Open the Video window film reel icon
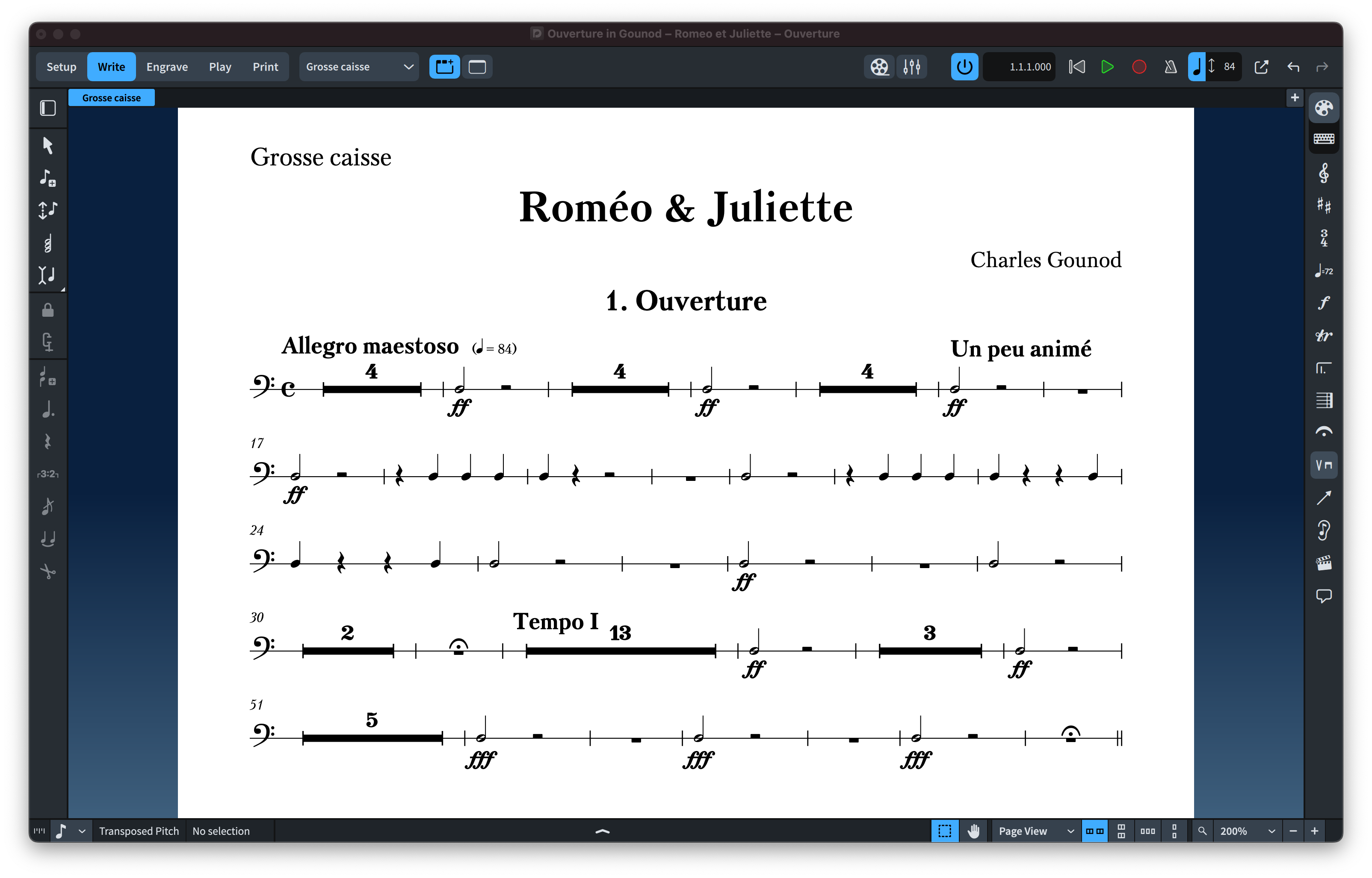Image resolution: width=1372 pixels, height=878 pixels. point(879,67)
